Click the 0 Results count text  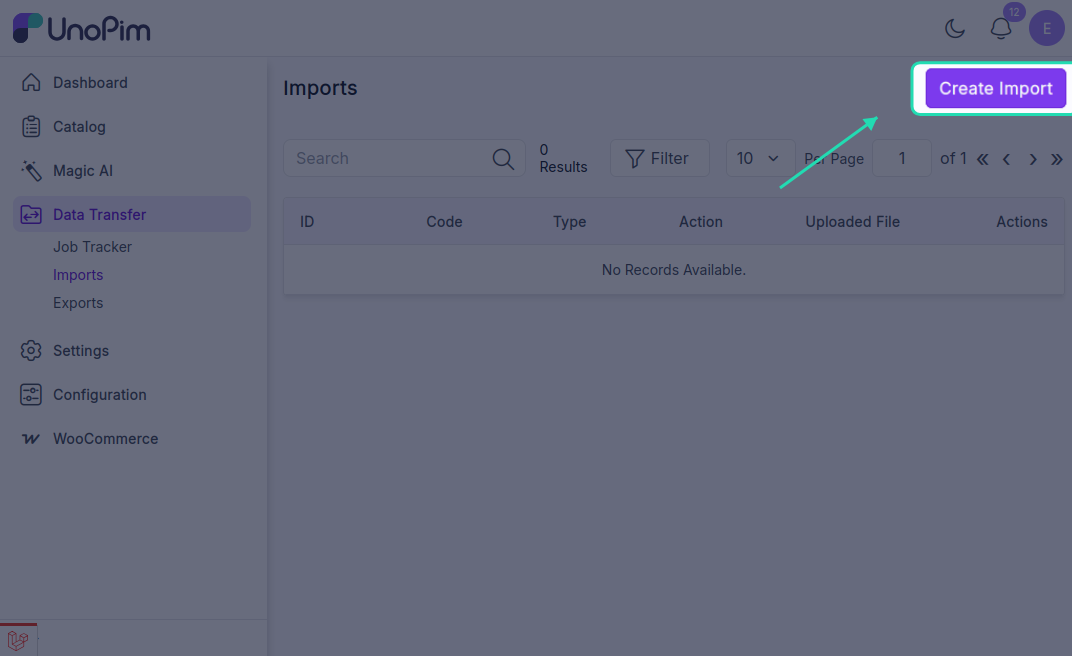[563, 158]
